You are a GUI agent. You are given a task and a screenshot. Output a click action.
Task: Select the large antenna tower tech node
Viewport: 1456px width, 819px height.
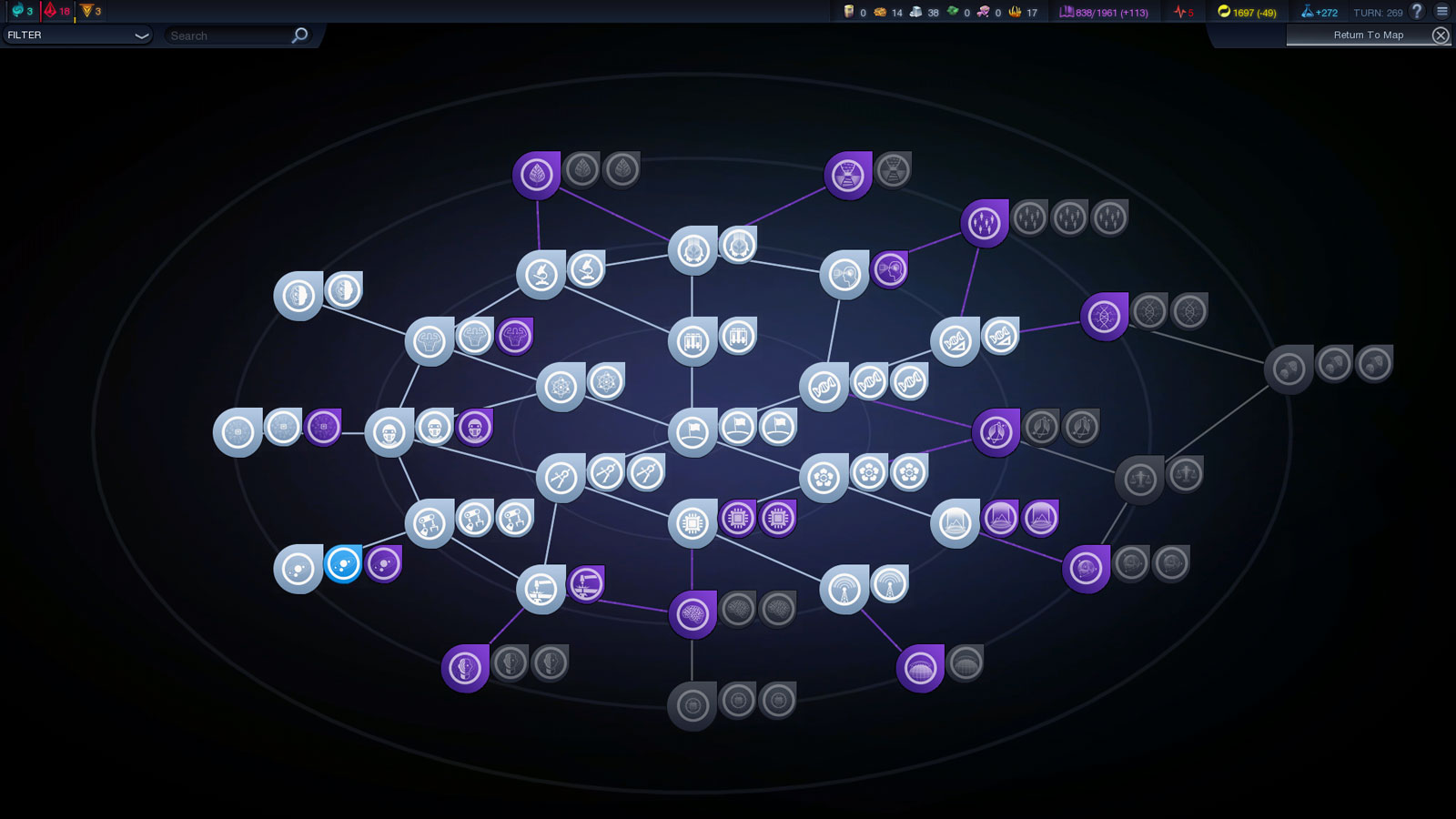click(844, 590)
